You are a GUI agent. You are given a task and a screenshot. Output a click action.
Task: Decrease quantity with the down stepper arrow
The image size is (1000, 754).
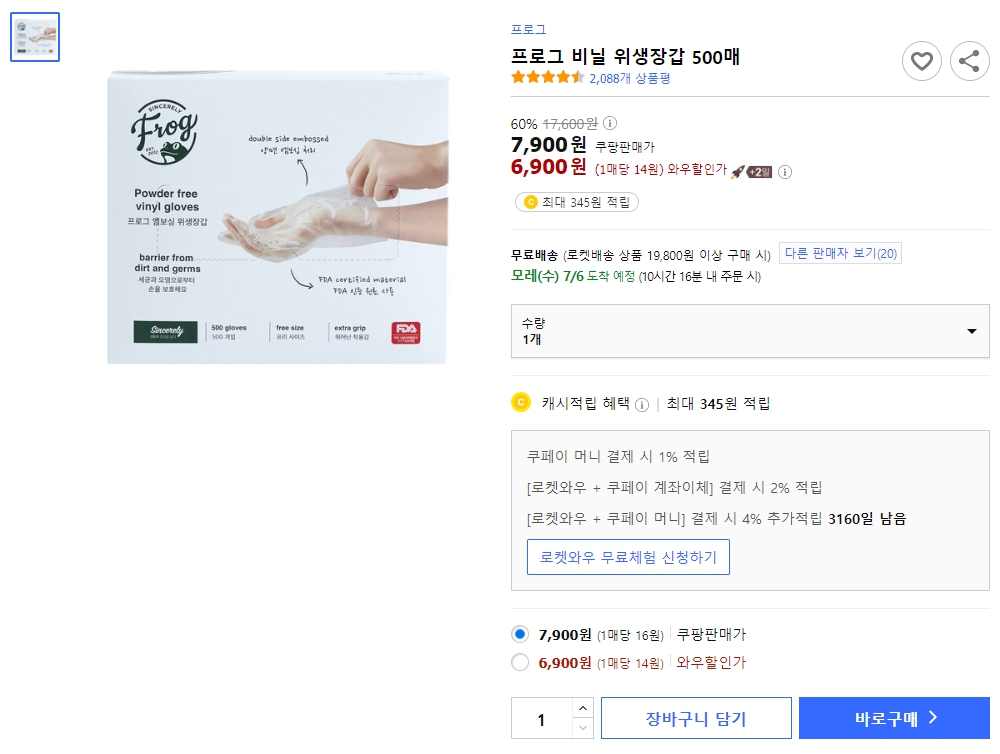point(582,726)
